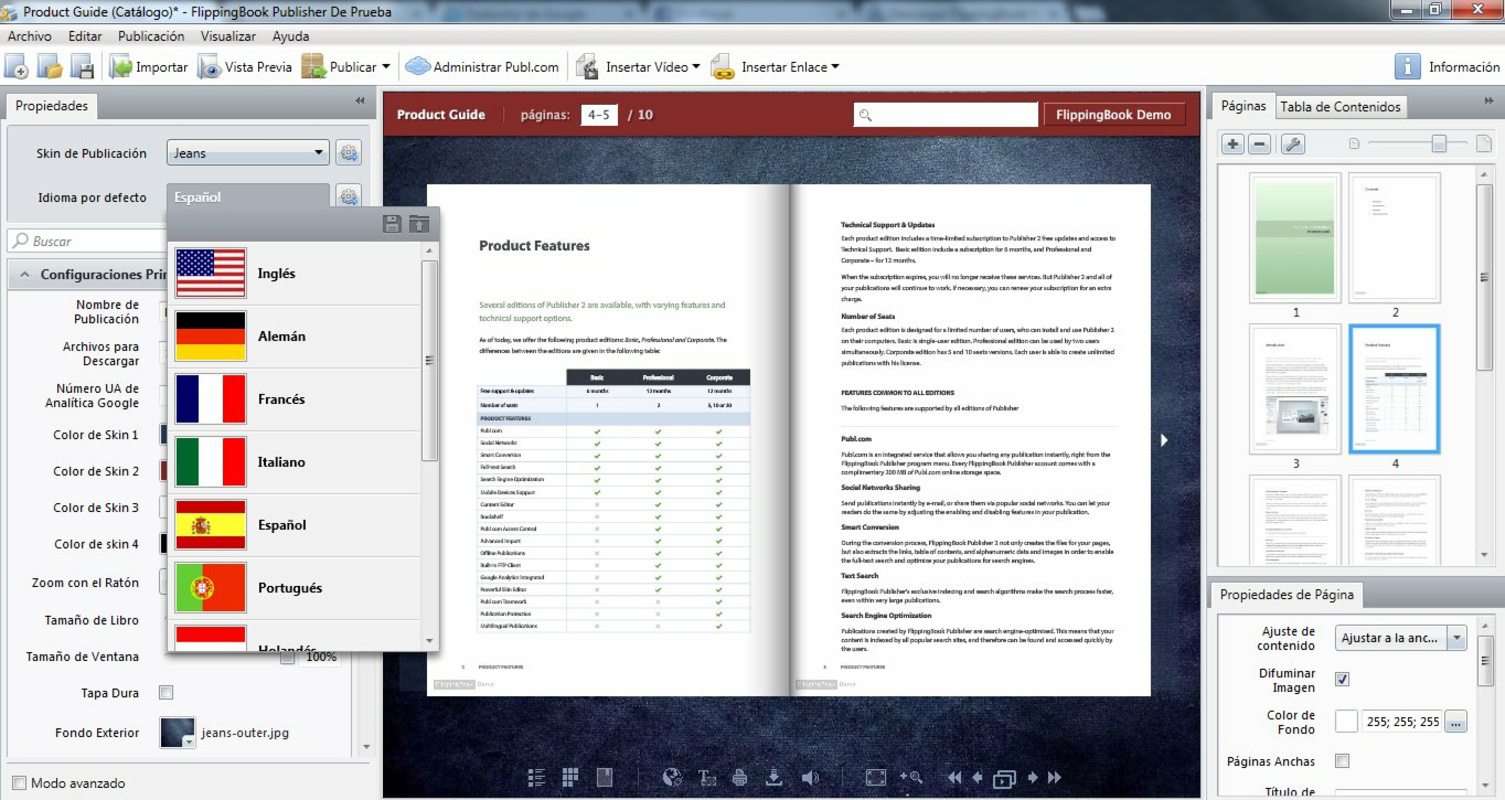Screen dimensions: 1505x800
Task: Click text select icon in viewer bar
Action: click(x=707, y=777)
